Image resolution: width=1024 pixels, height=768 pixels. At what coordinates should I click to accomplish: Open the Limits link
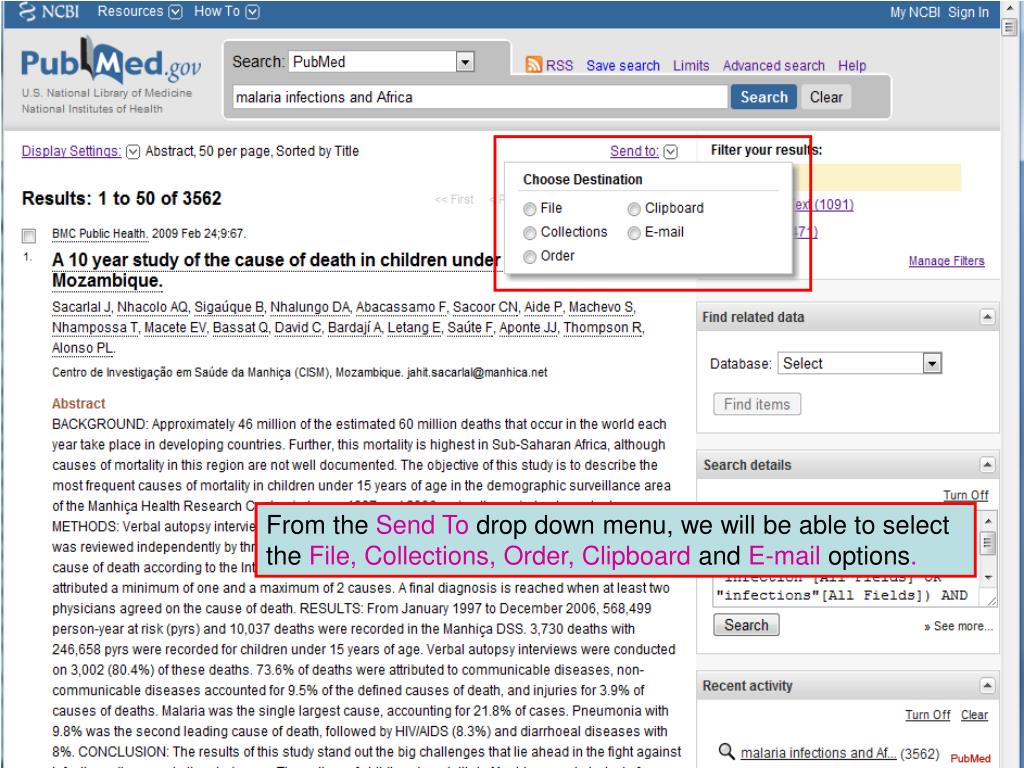click(691, 65)
